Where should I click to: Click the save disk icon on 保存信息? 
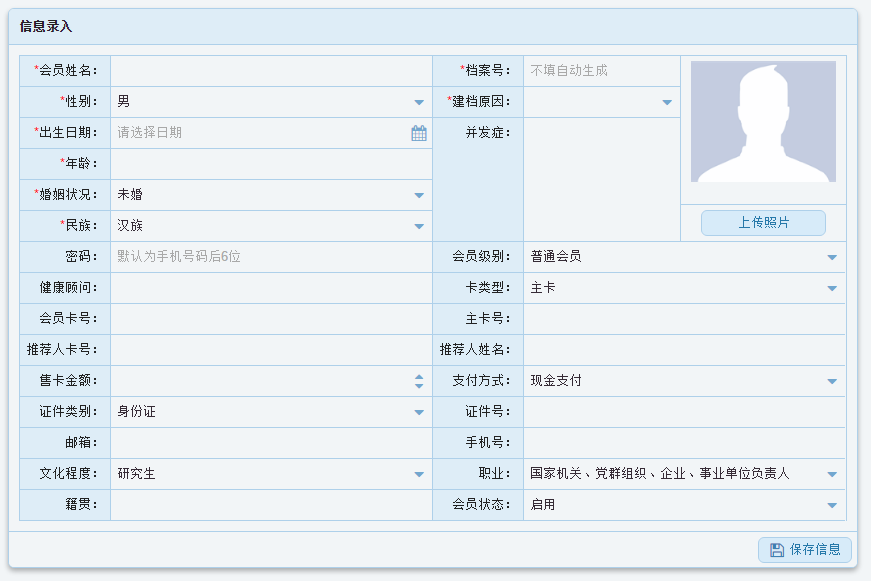tap(777, 549)
